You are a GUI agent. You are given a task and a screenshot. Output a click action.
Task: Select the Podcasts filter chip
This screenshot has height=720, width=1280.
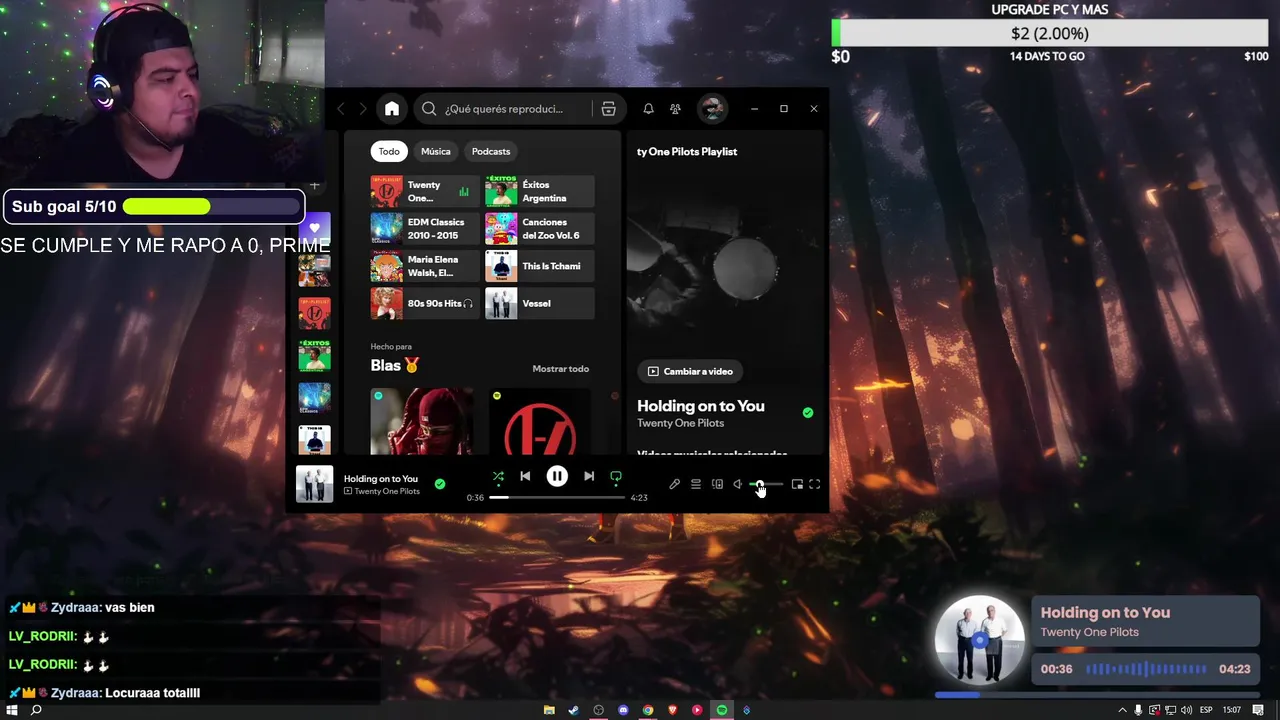click(491, 151)
